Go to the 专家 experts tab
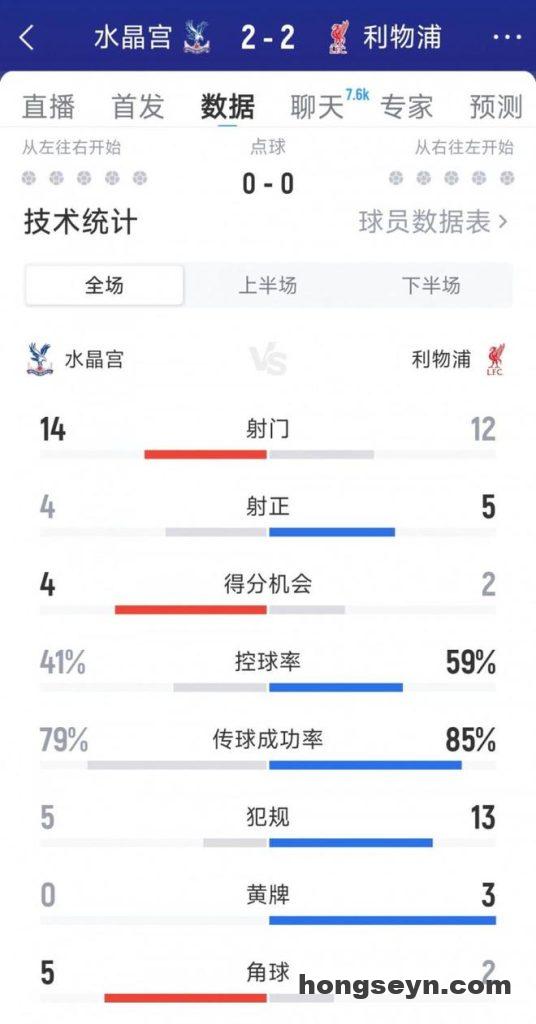The image size is (536, 1024). tap(406, 107)
